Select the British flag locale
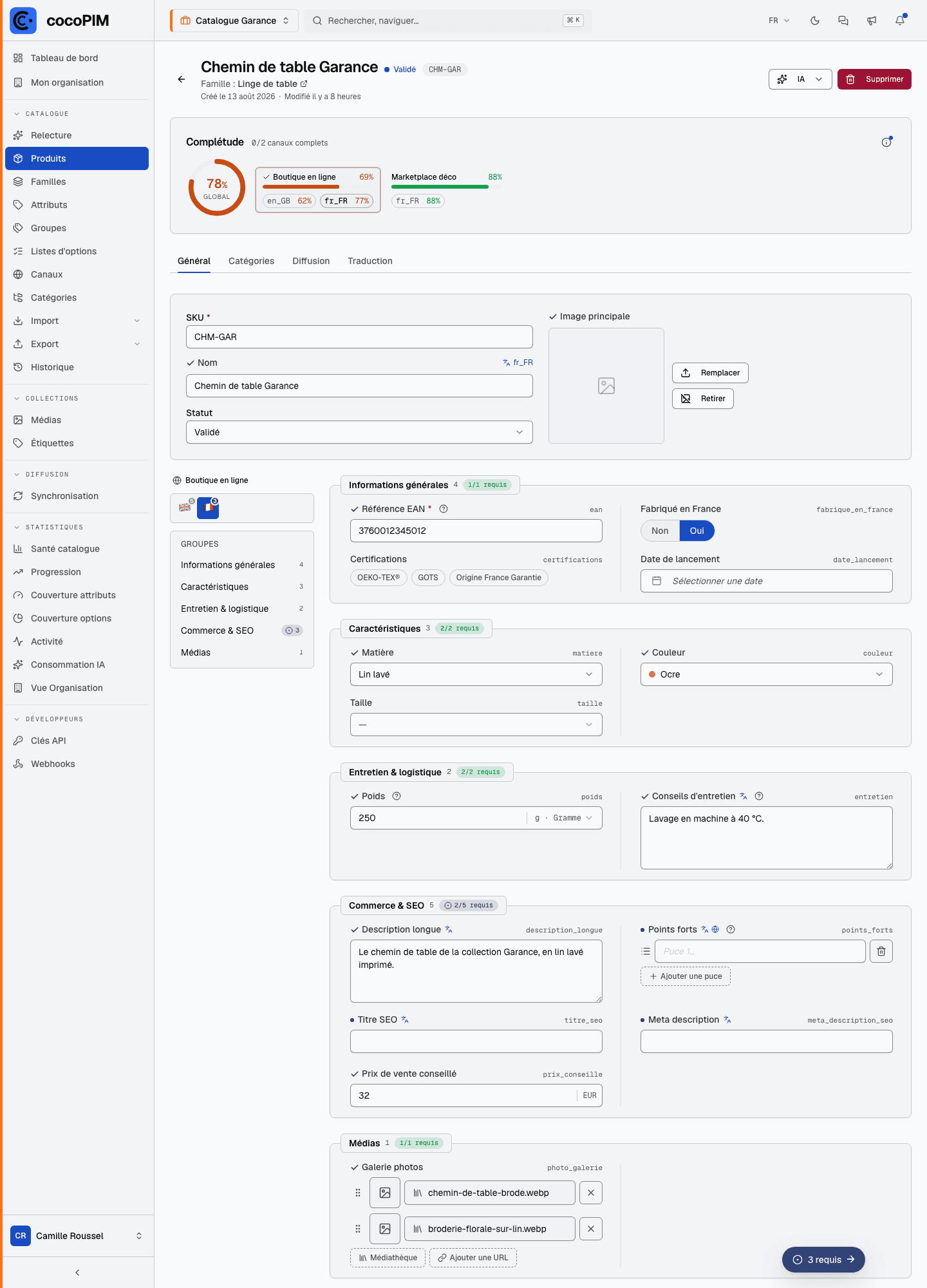The image size is (927, 1288). (x=185, y=507)
